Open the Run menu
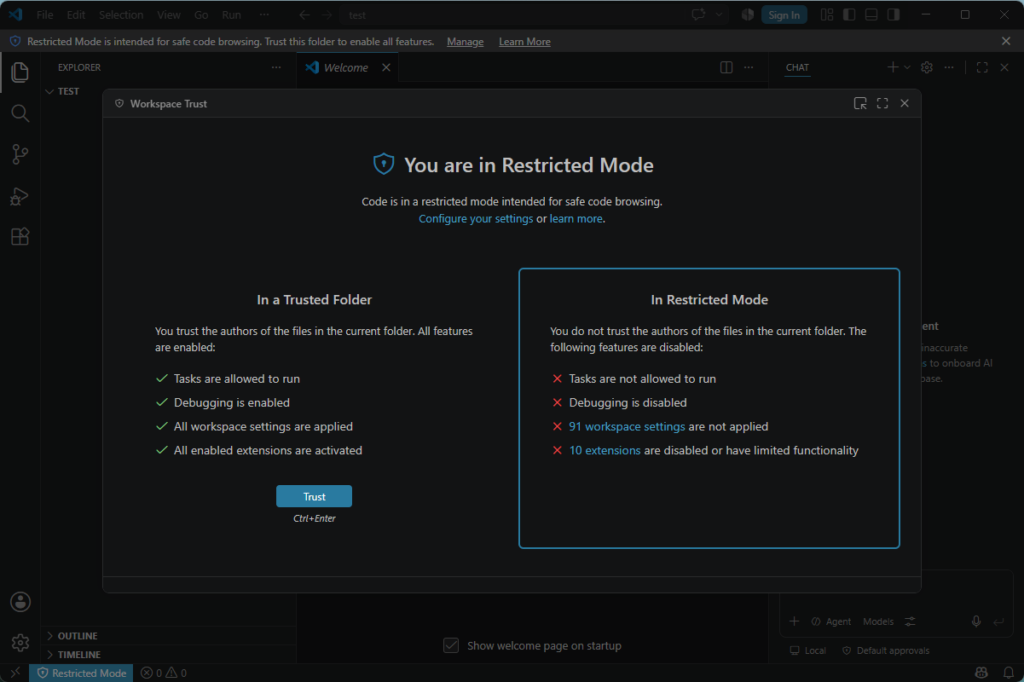The width and height of the screenshot is (1024, 682). (231, 14)
